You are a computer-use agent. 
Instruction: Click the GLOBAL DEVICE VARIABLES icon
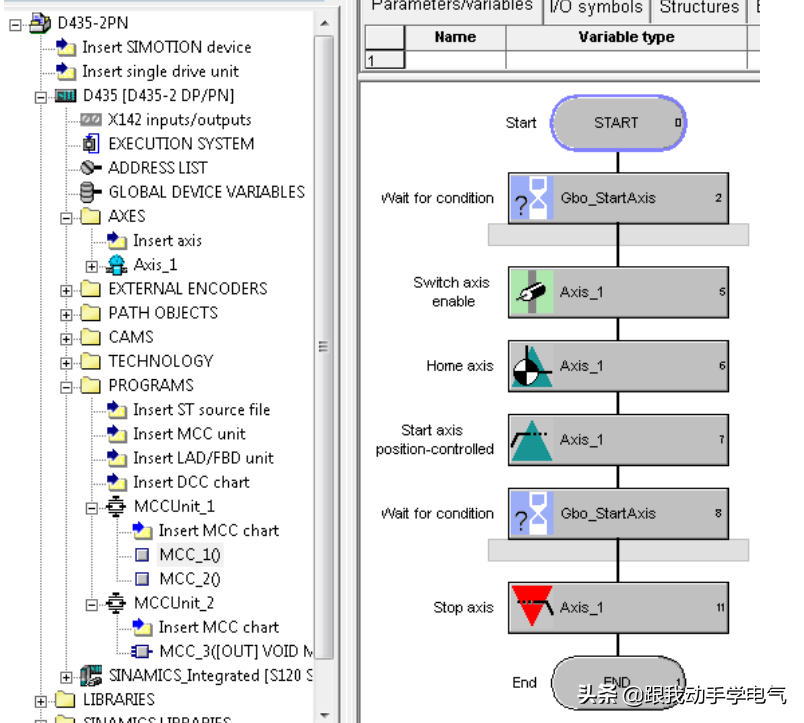pyautogui.click(x=92, y=192)
